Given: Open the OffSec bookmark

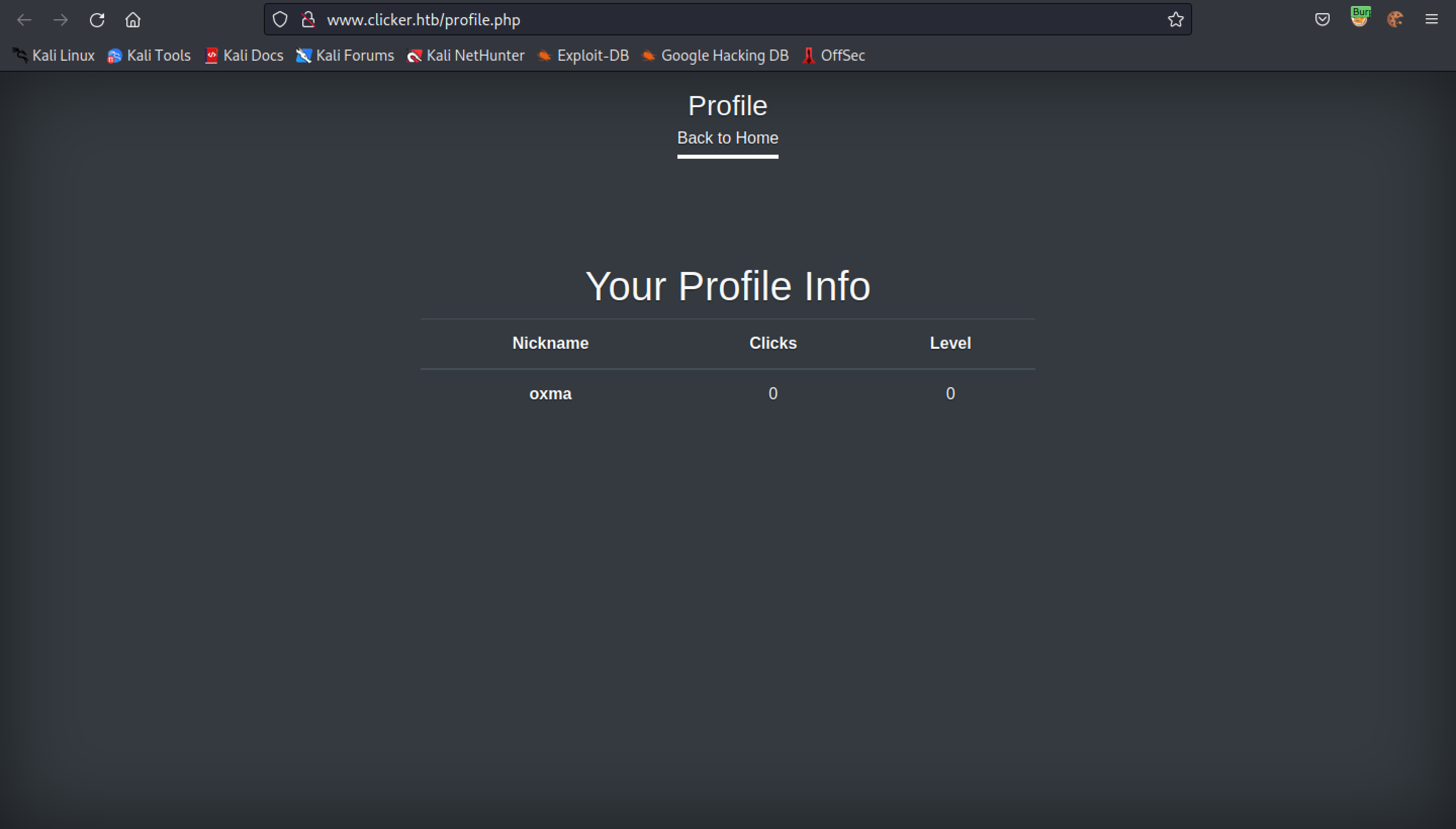Looking at the screenshot, I should coord(834,55).
